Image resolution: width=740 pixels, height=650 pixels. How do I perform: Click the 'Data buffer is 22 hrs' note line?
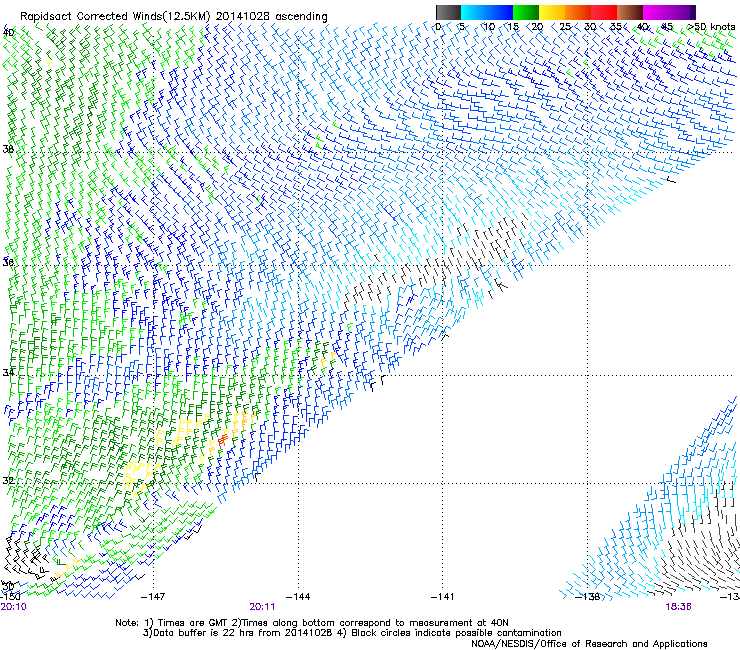352,633
